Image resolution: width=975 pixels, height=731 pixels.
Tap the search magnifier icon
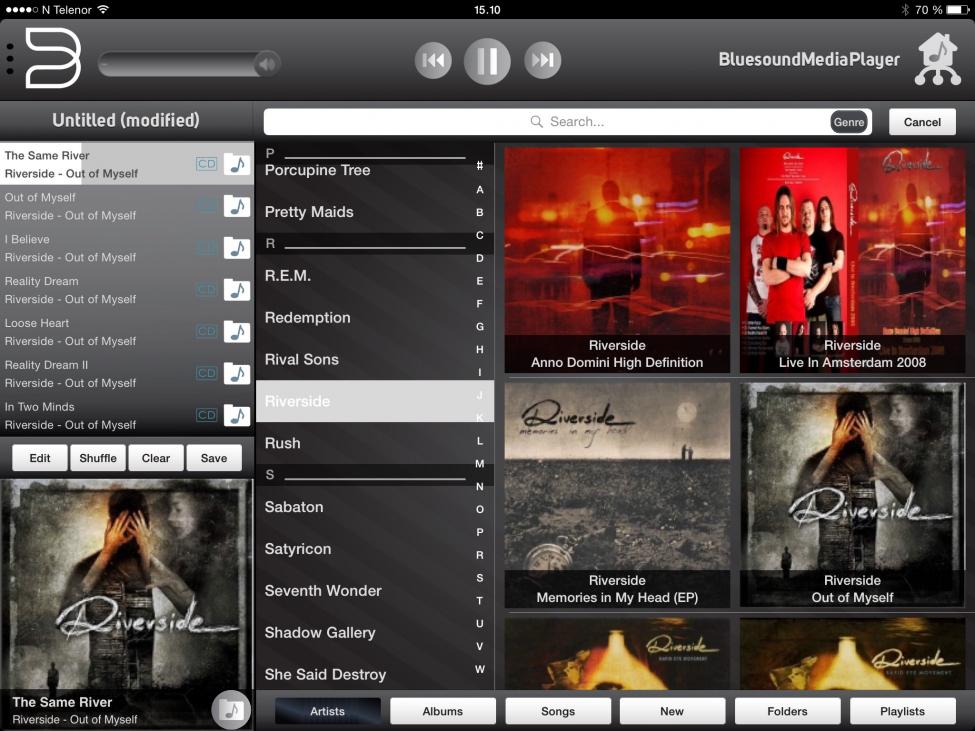tap(536, 121)
